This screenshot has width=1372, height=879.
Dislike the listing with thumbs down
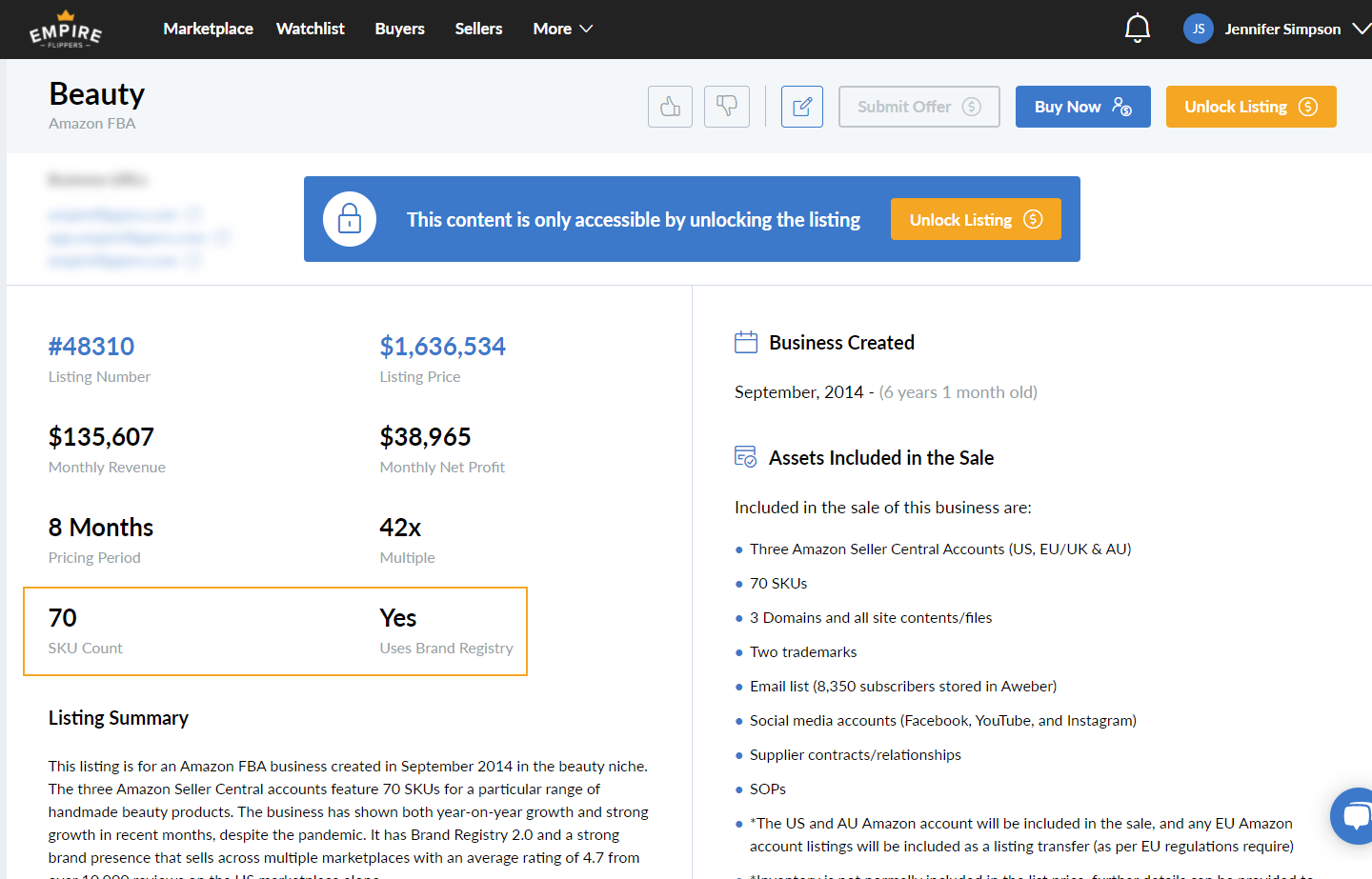click(x=727, y=107)
